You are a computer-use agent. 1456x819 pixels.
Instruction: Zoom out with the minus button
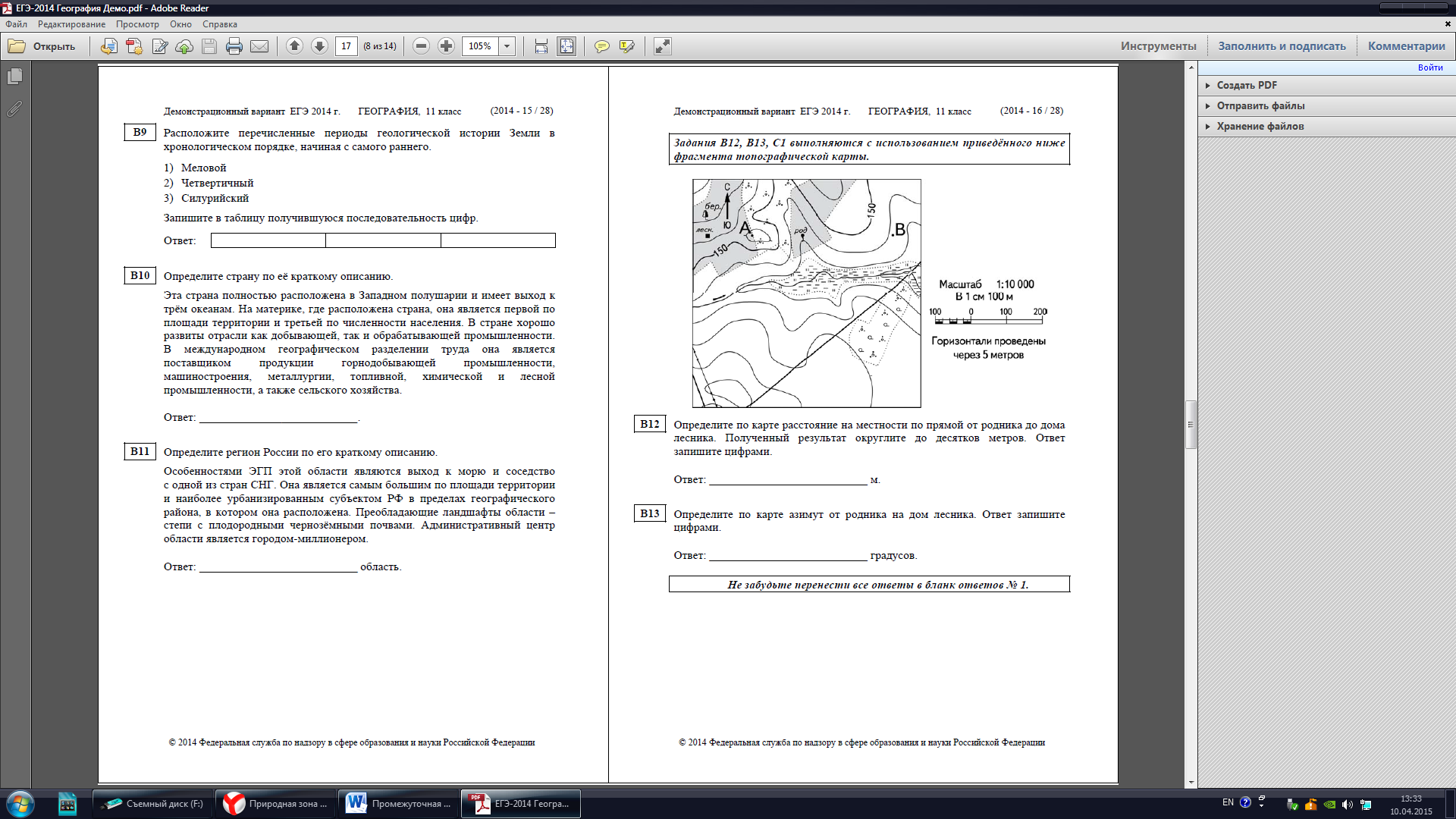(x=421, y=46)
